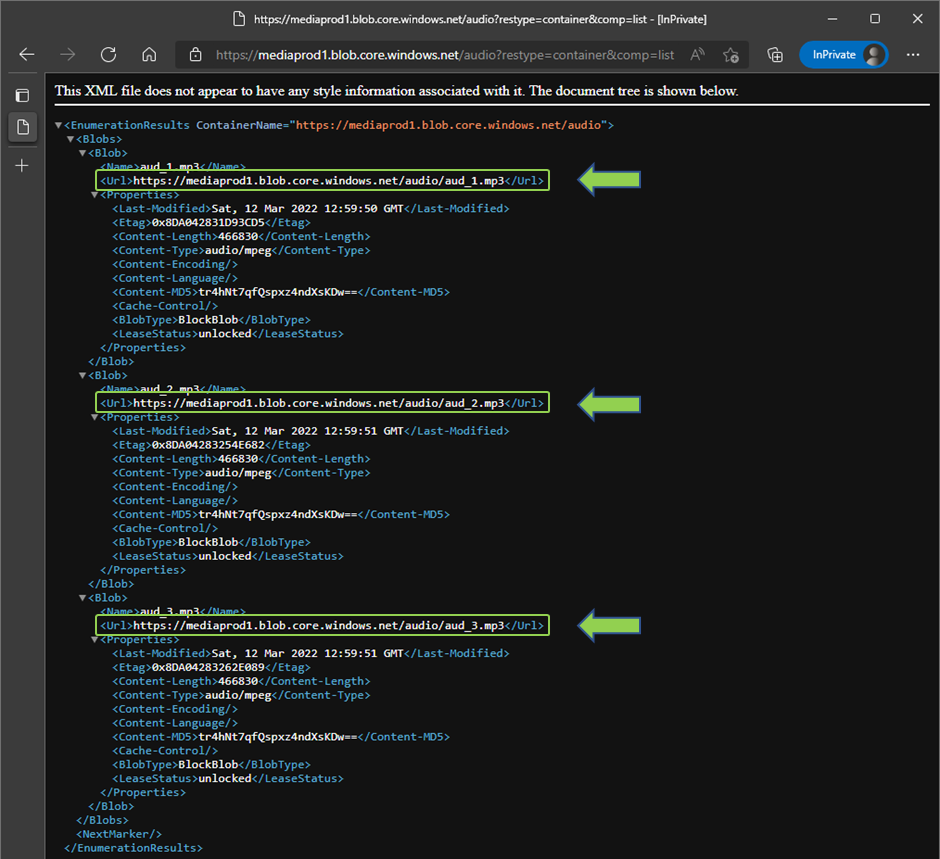Select Etag value 0x8DA04283254E682
940x859 pixels.
[208, 445]
